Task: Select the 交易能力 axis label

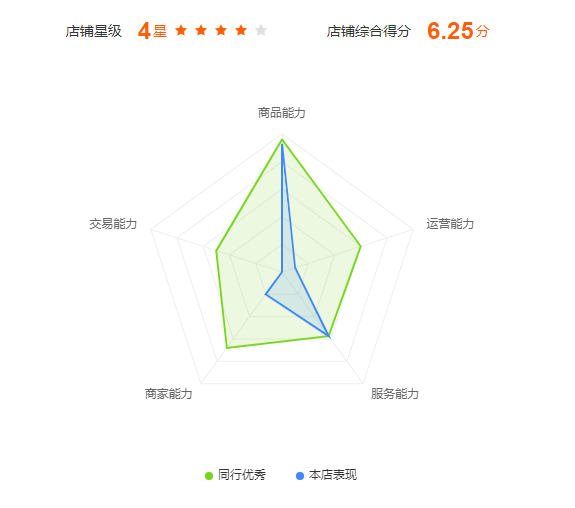Action: pyautogui.click(x=113, y=224)
